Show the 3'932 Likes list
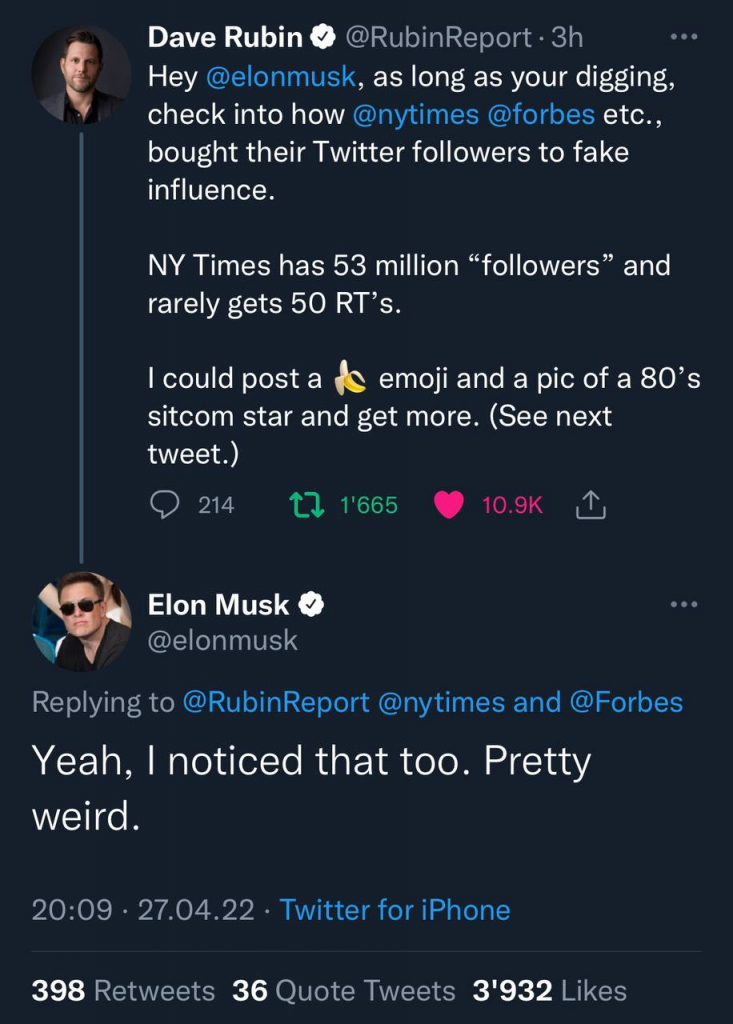Viewport: 733px width, 1024px height. tap(549, 991)
